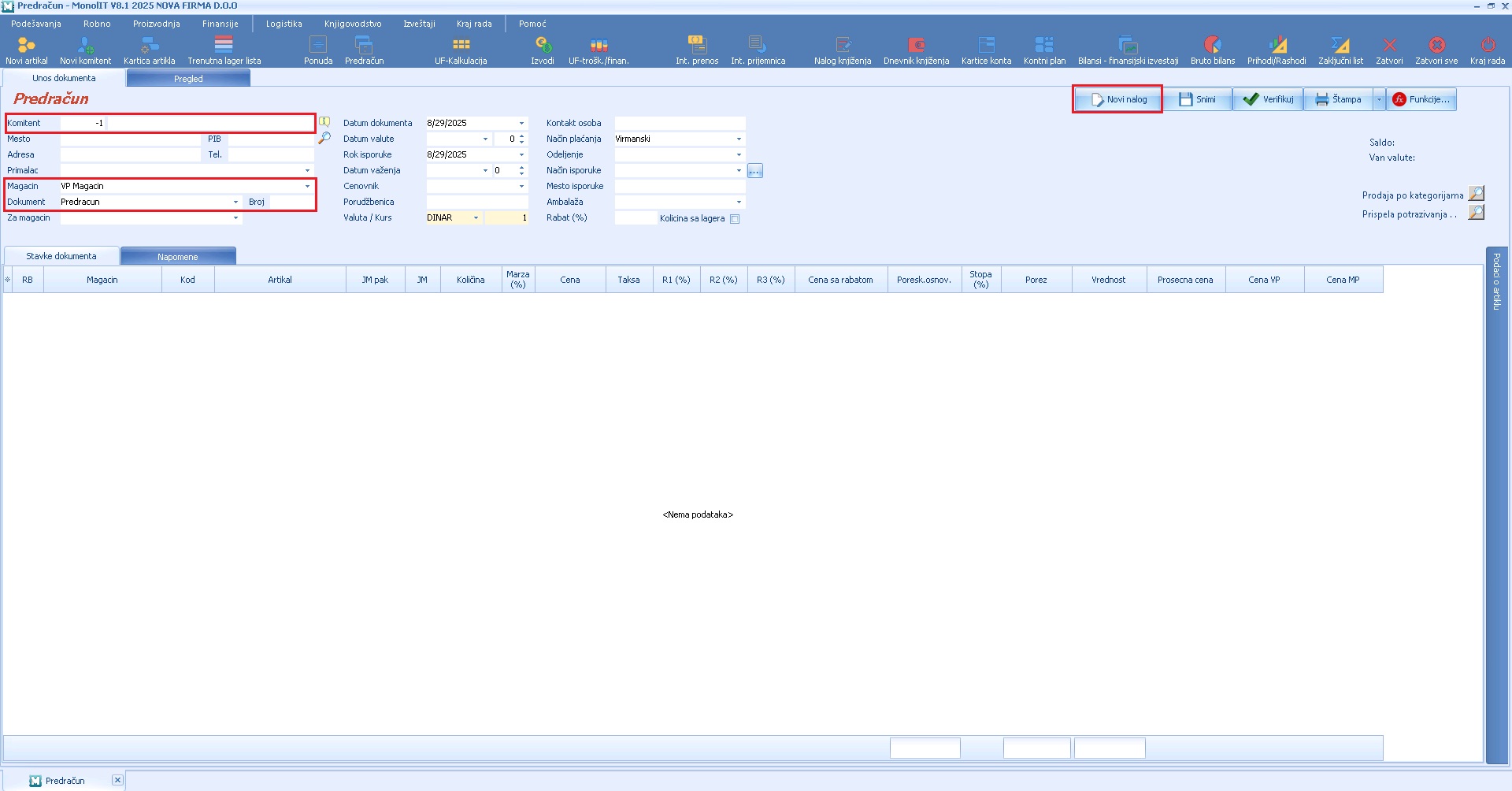Image resolution: width=1512 pixels, height=791 pixels.
Task: Open the Za magacin dropdown
Action: tap(235, 217)
